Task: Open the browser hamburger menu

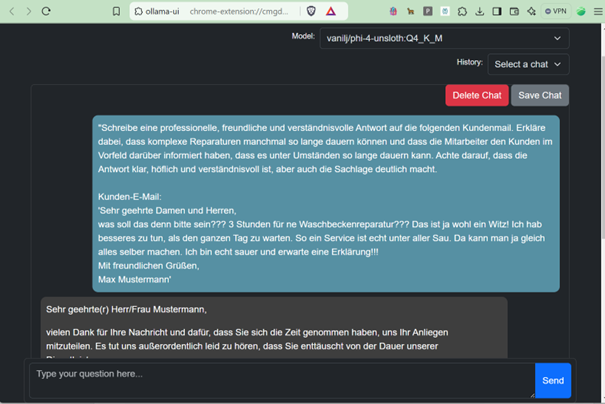Action: (598, 11)
